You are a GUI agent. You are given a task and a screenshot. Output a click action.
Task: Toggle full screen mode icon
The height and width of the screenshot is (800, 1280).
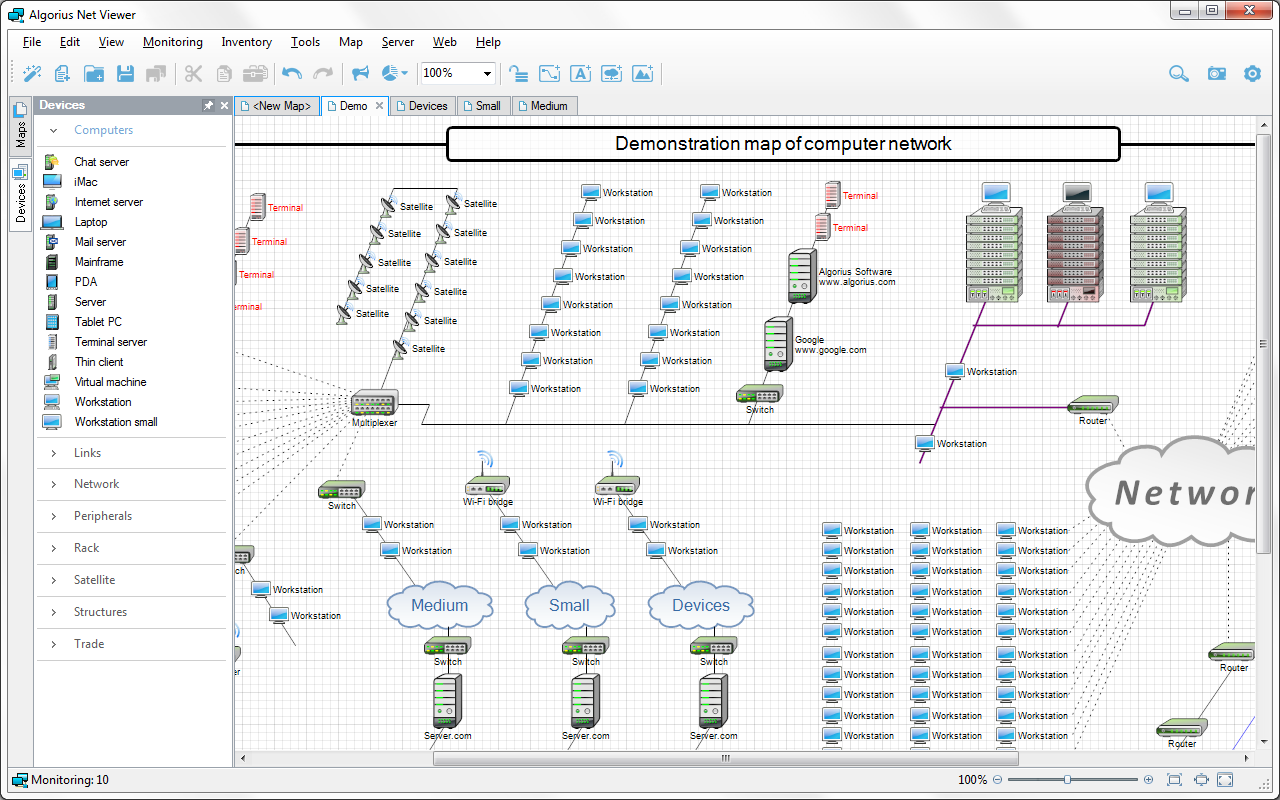(1225, 780)
